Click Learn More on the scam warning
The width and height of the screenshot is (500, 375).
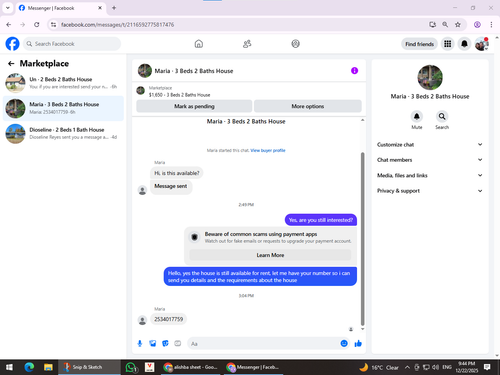tap(270, 255)
